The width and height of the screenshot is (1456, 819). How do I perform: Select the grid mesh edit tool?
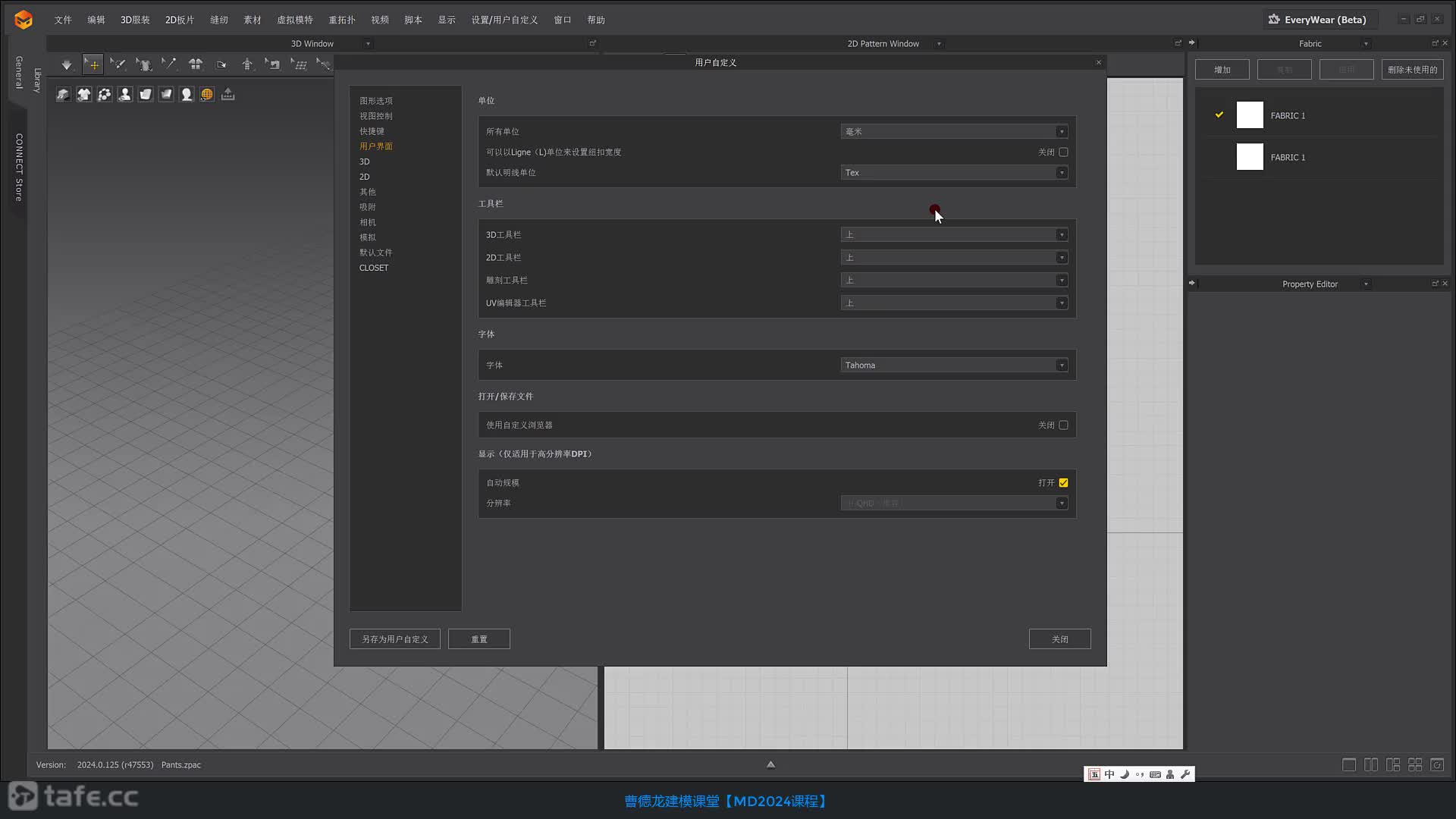299,65
